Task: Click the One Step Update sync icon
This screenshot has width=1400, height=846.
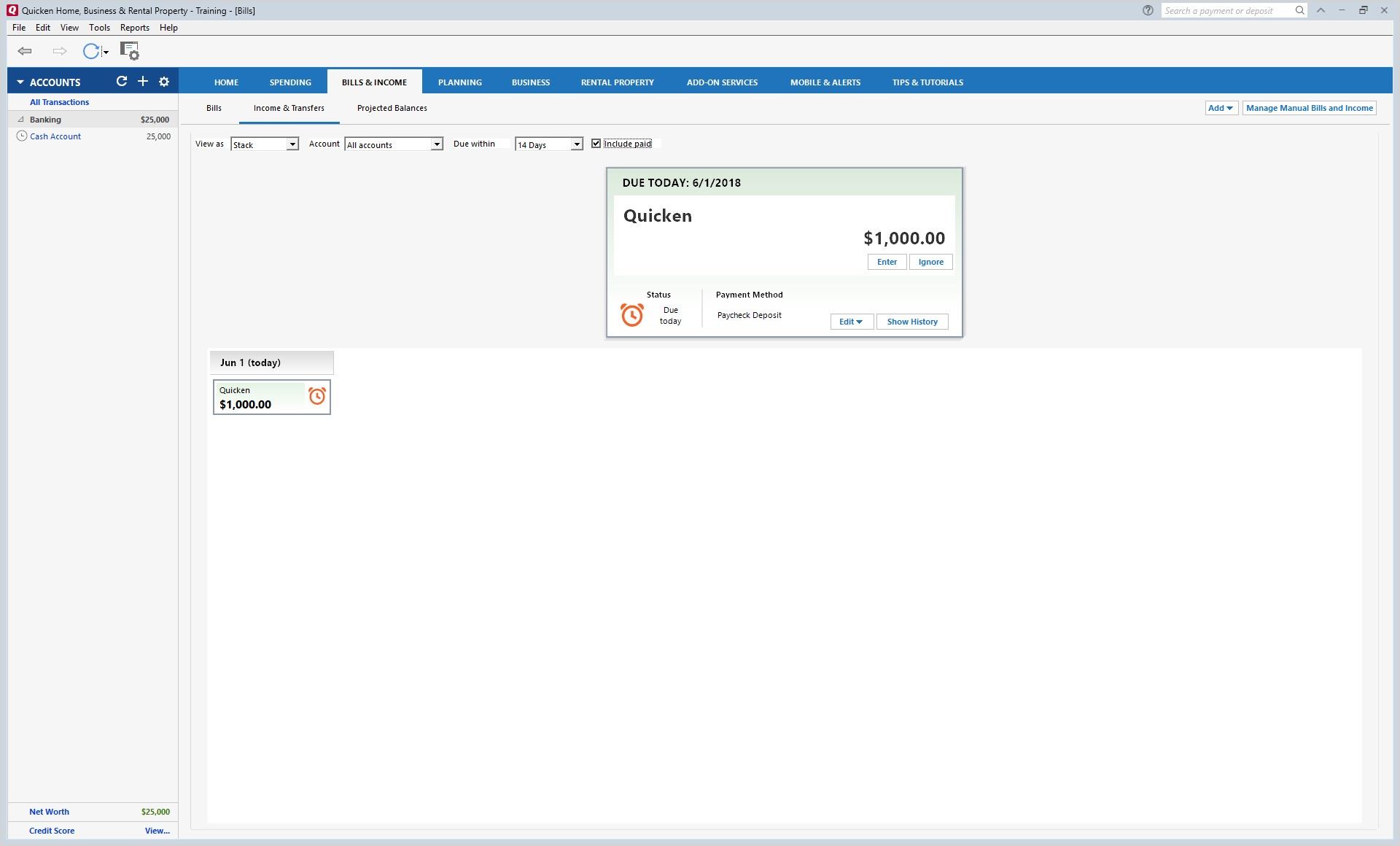Action: [90, 51]
